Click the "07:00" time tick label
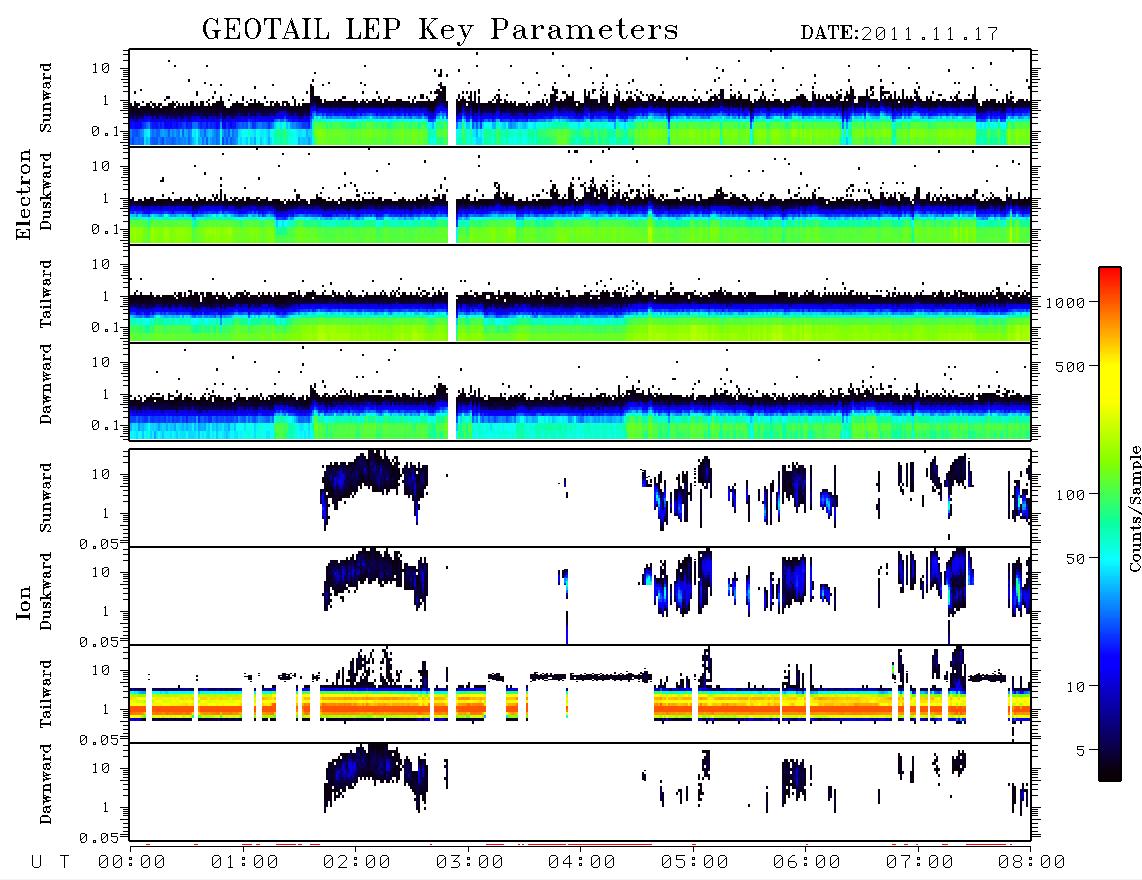The width and height of the screenshot is (1142, 880). click(x=920, y=863)
